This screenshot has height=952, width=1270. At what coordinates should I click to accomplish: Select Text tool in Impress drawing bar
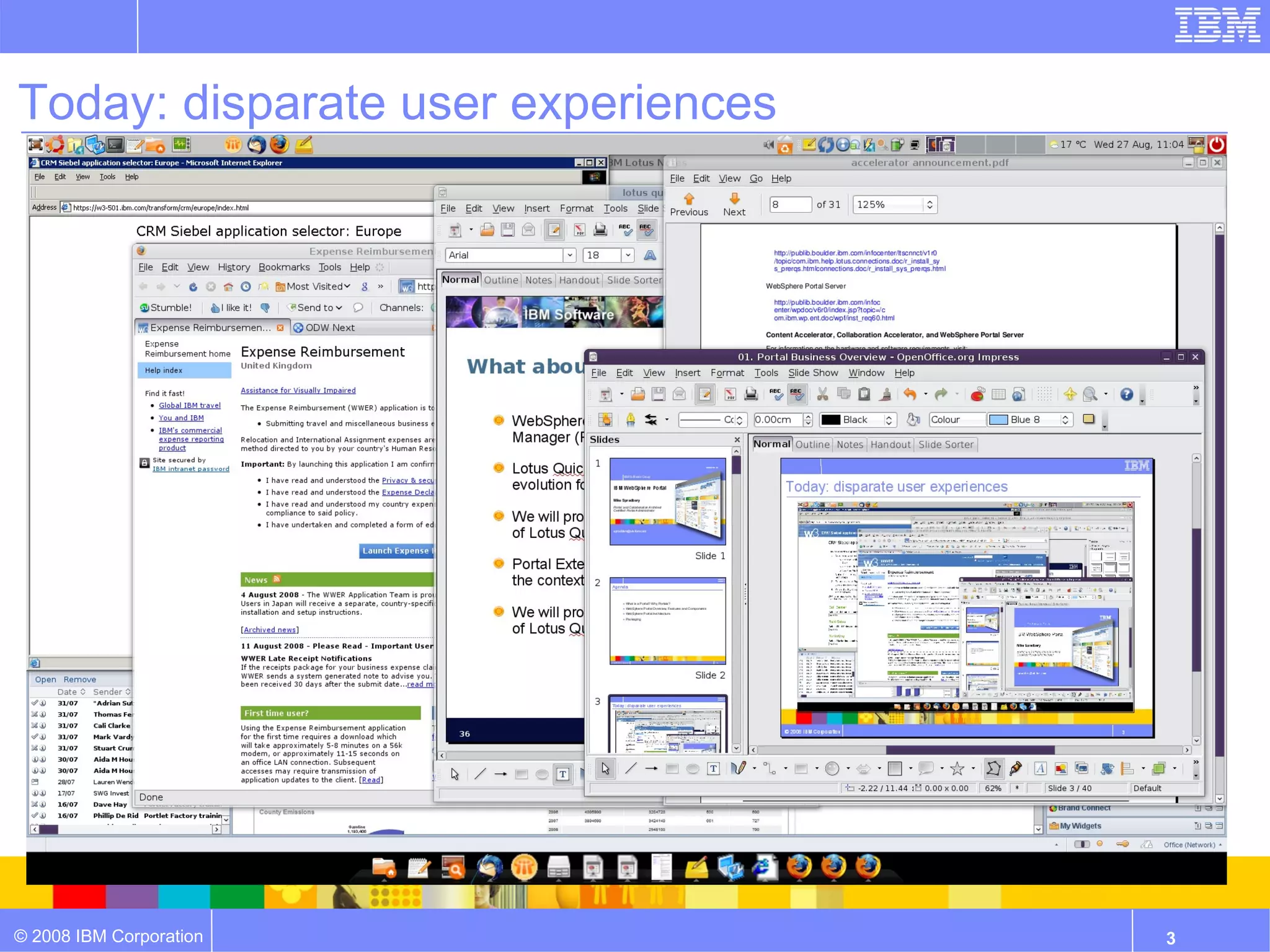pyautogui.click(x=714, y=769)
